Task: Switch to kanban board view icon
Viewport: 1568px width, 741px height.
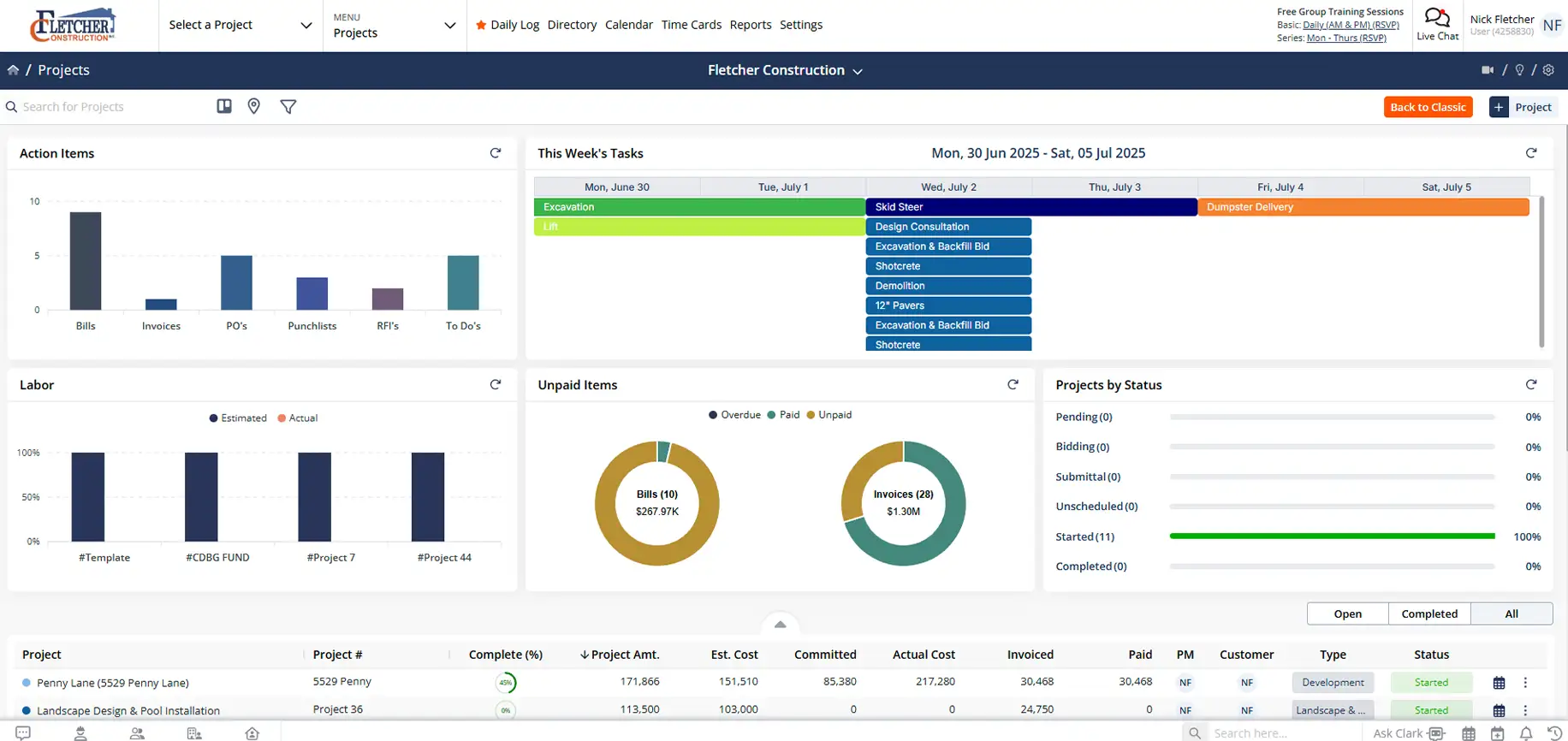Action: (224, 106)
